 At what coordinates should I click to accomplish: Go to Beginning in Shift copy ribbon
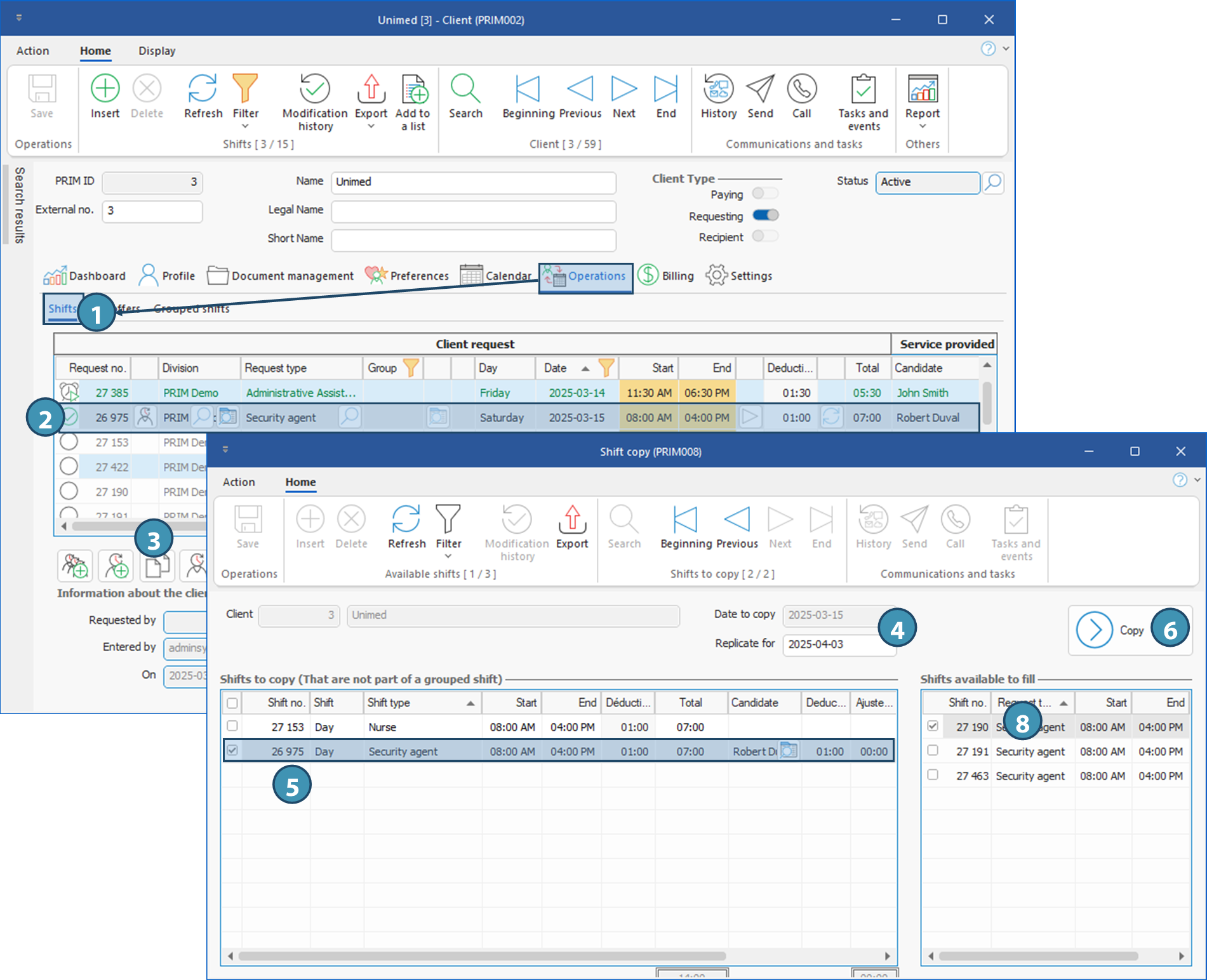point(685,519)
